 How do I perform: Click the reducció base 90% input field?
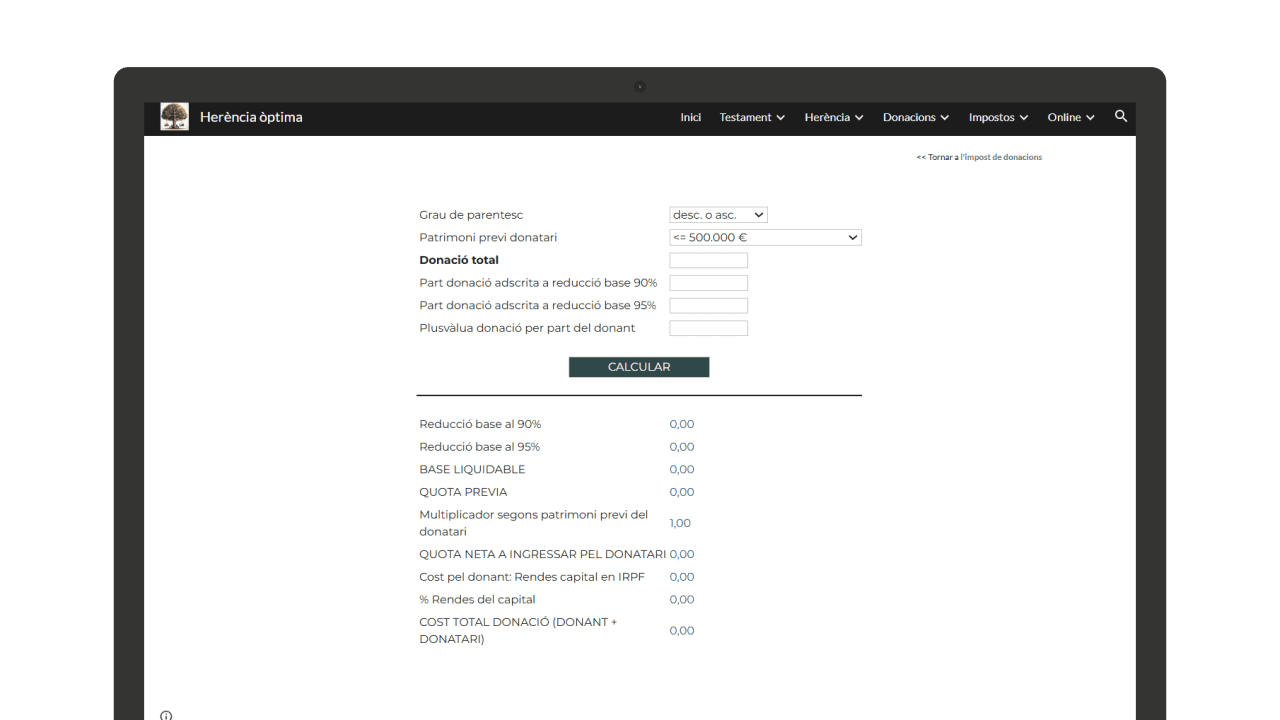click(708, 283)
